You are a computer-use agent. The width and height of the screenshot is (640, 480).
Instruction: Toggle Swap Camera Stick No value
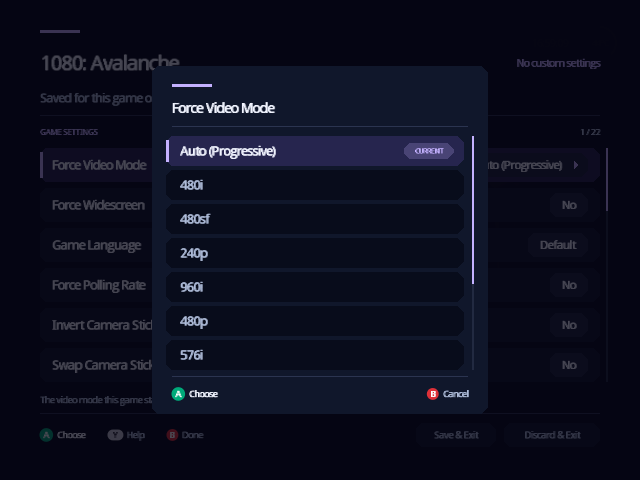coord(569,365)
